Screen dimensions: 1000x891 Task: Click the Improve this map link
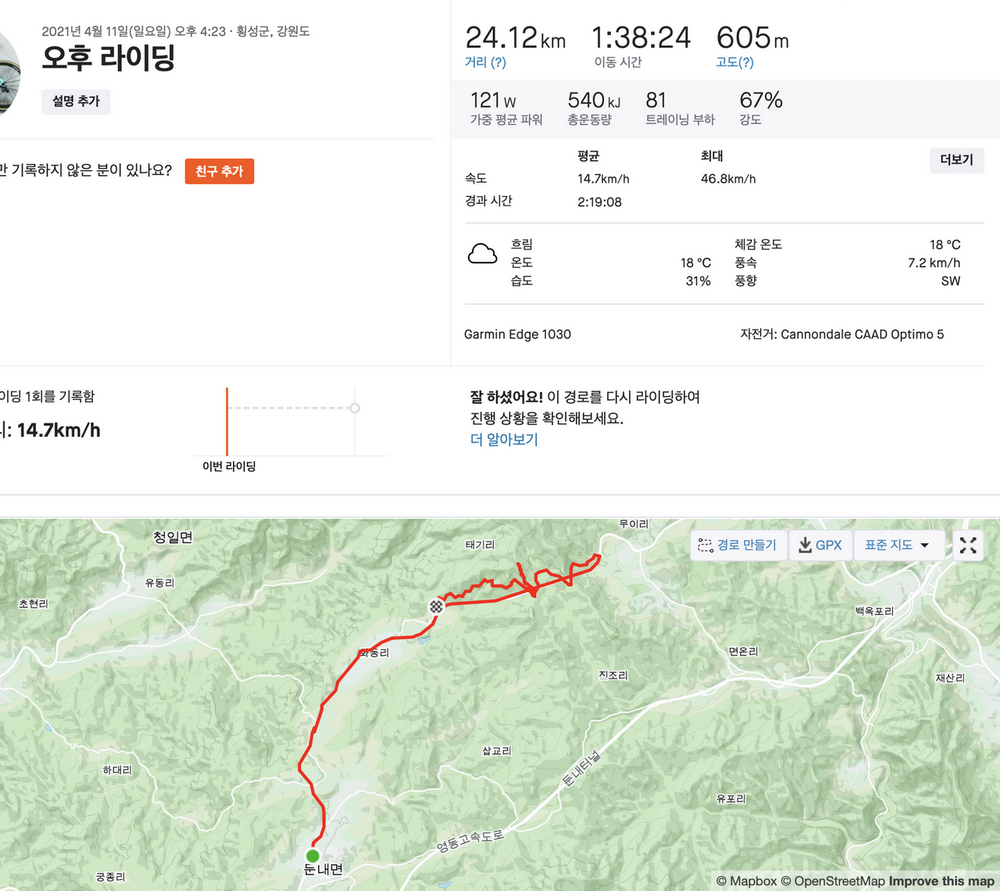click(x=941, y=881)
